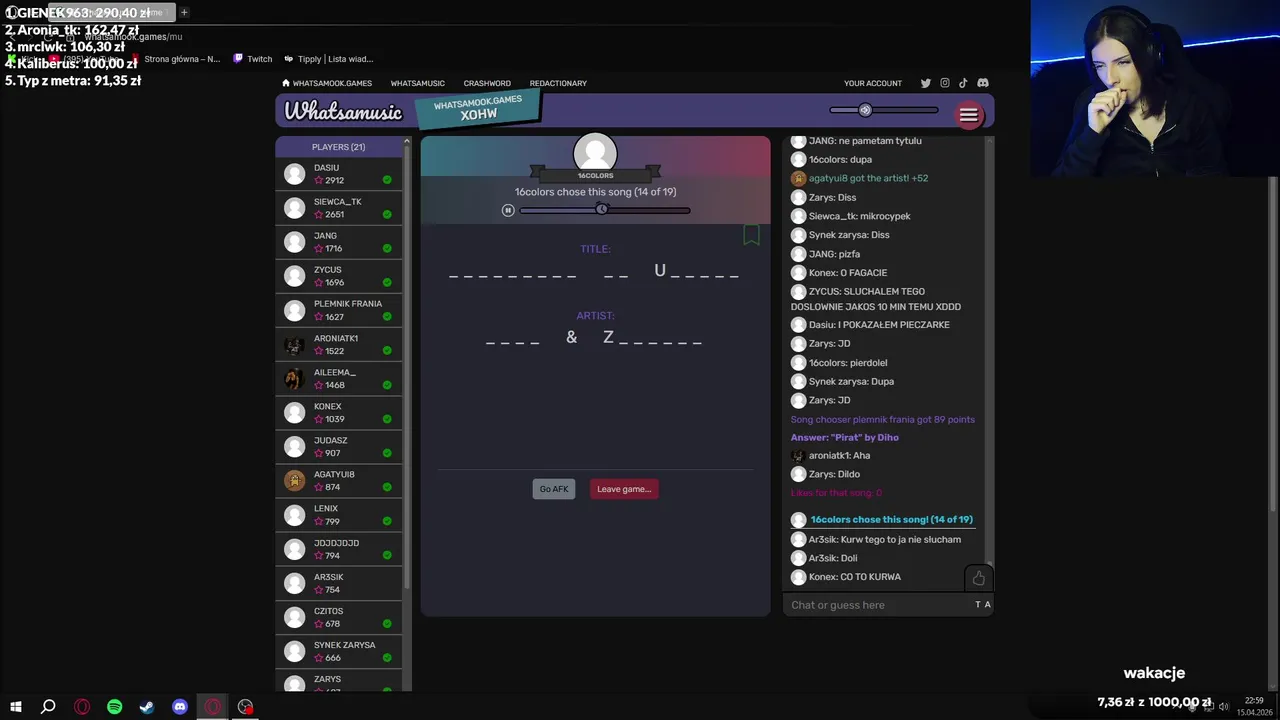
Task: Select player DASIU in the player list
Action: tap(339, 174)
